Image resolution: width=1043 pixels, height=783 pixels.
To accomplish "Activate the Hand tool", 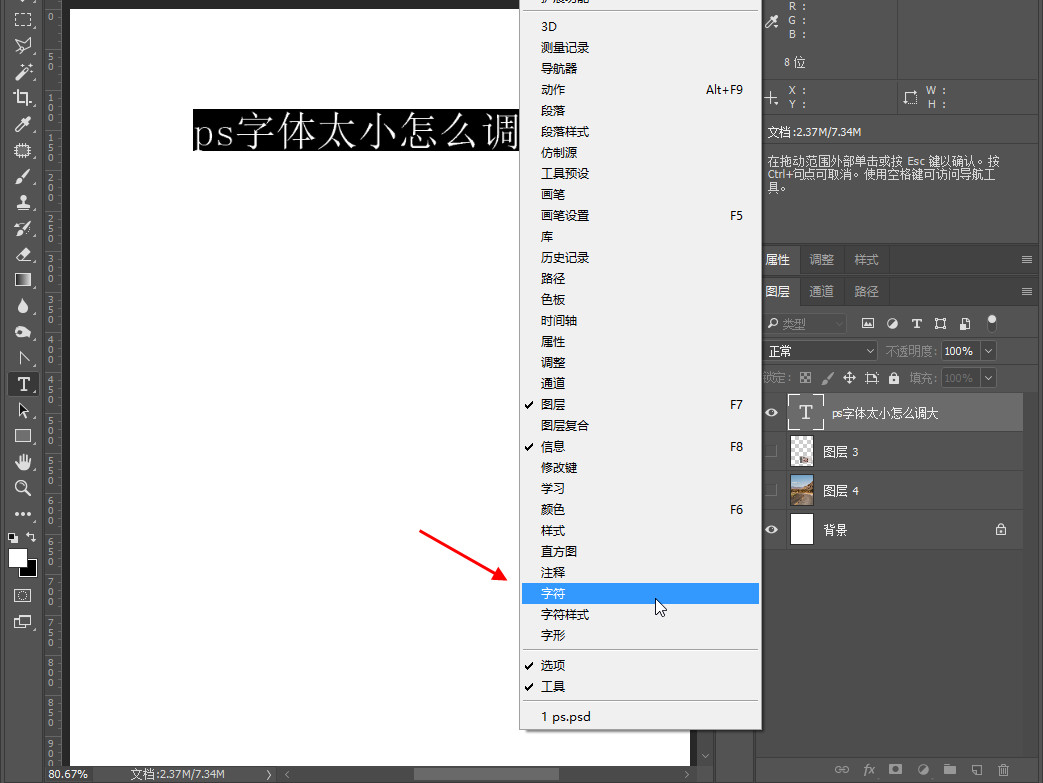I will (x=23, y=462).
